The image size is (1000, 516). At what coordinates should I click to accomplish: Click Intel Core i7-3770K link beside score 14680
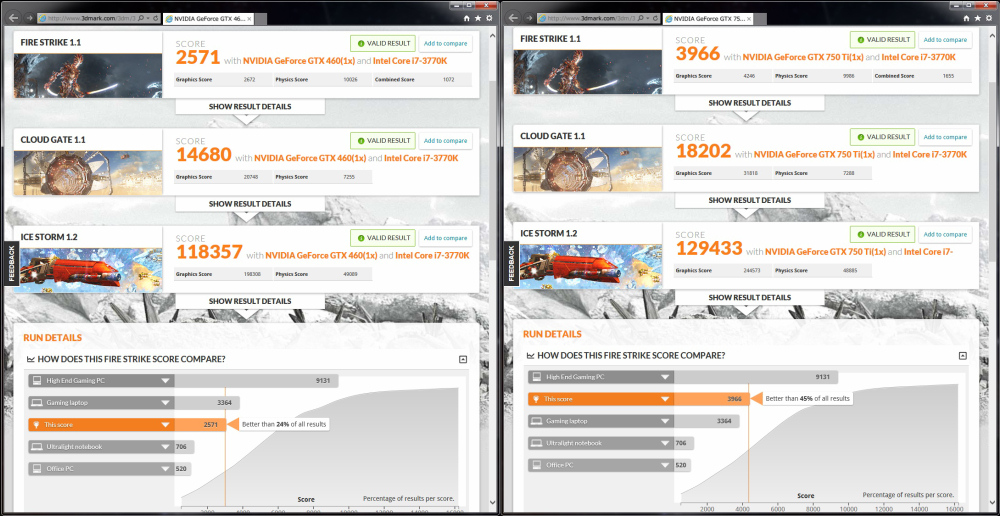coord(422,158)
